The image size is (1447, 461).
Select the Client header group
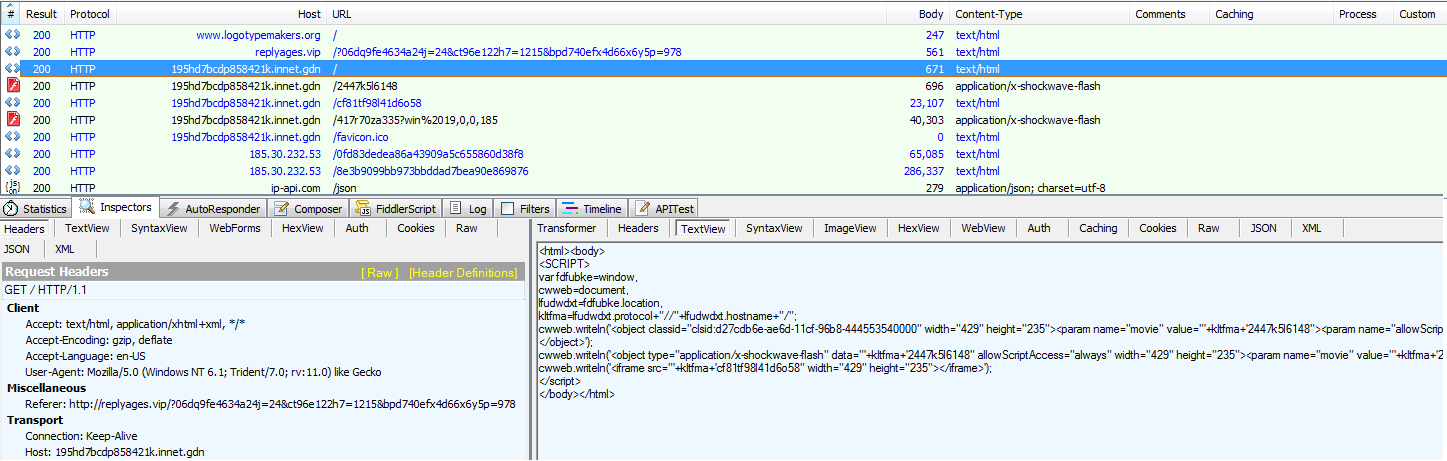click(x=23, y=308)
